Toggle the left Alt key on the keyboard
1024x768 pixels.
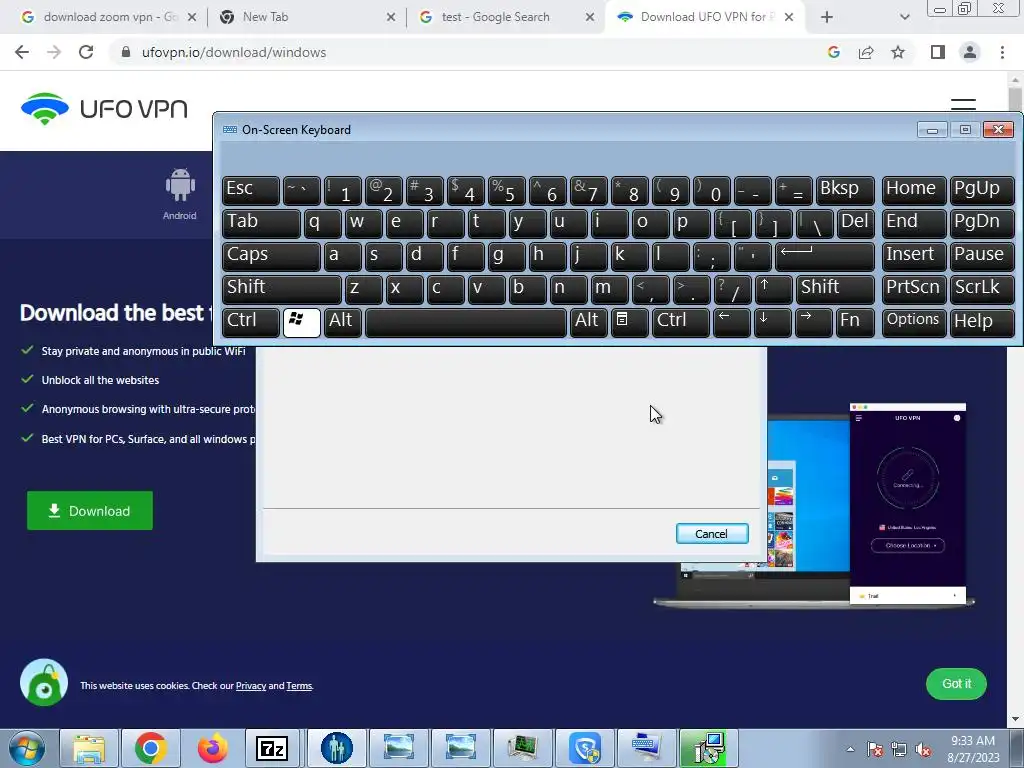tap(343, 323)
